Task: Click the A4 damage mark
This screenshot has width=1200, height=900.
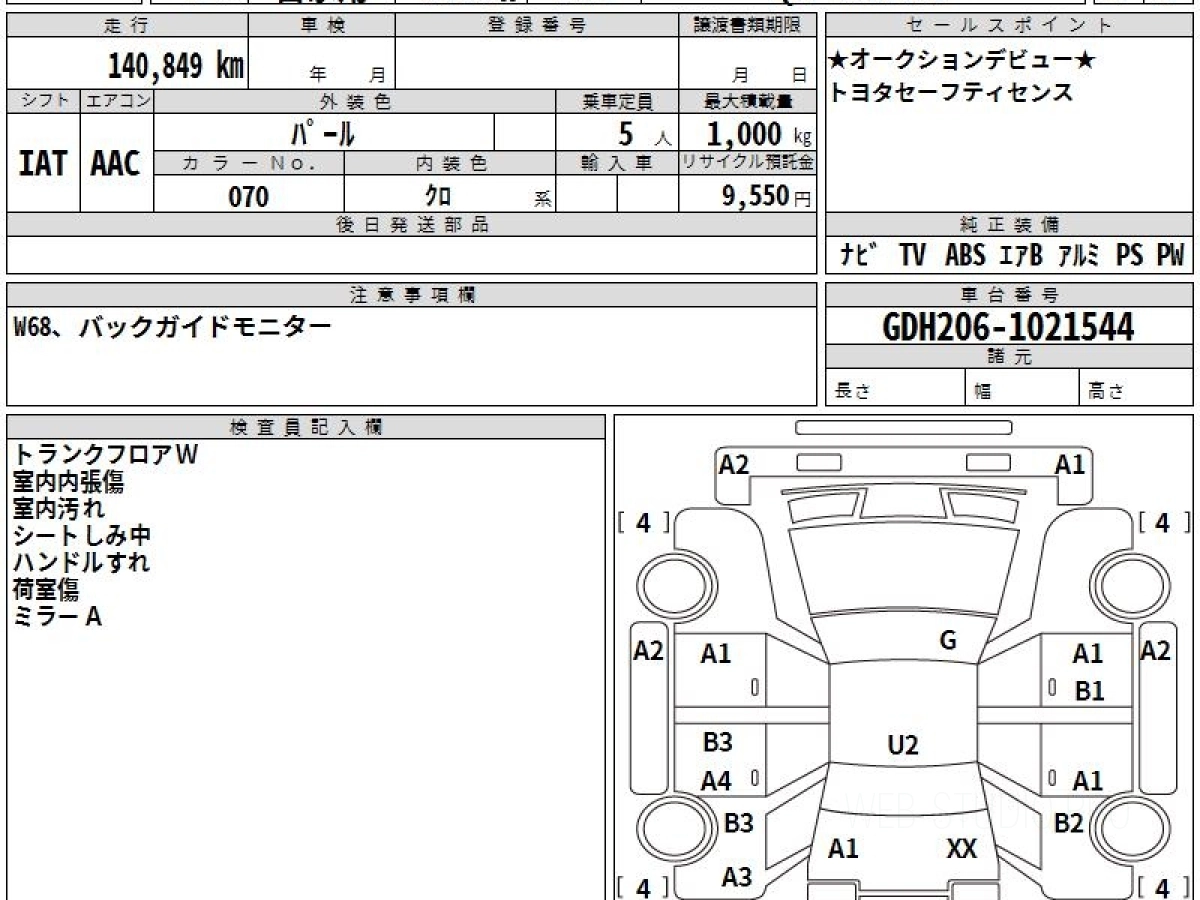Action: coord(716,782)
